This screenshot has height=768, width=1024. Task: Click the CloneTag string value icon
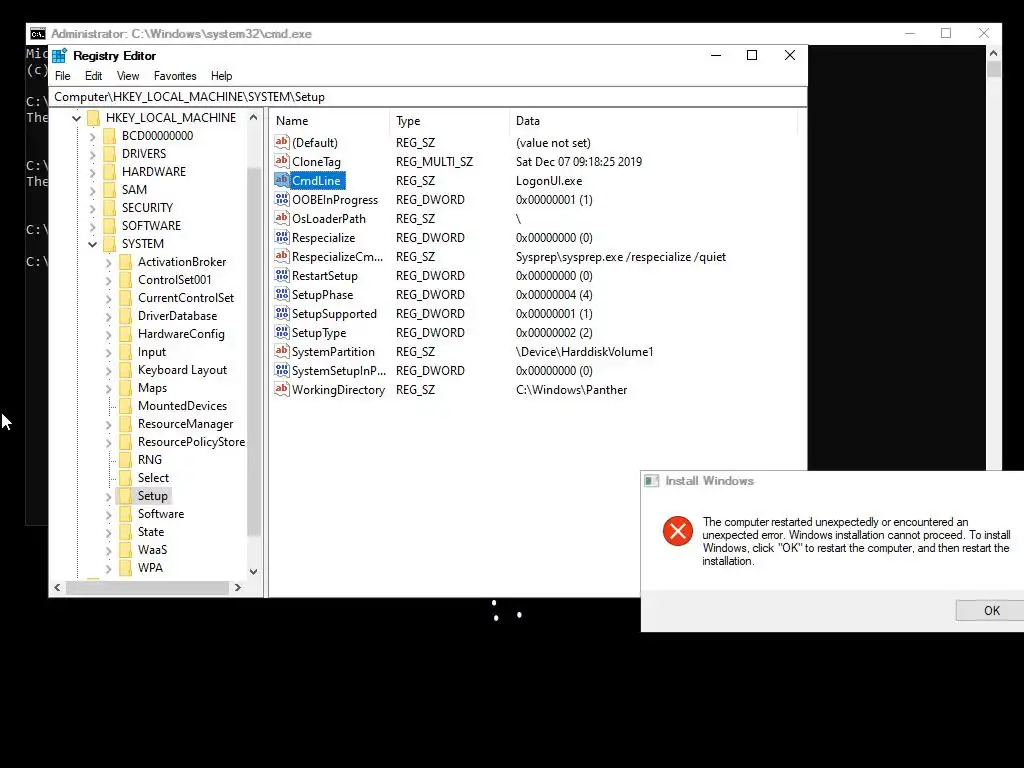[x=281, y=161]
